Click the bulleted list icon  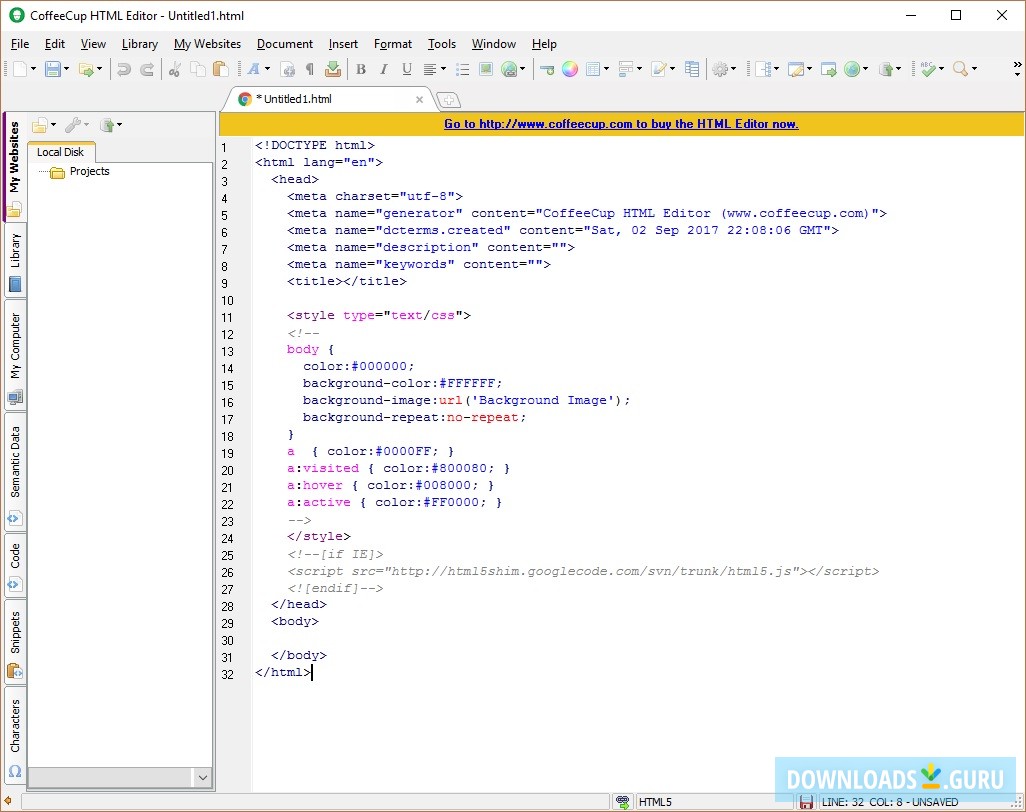tap(462, 69)
